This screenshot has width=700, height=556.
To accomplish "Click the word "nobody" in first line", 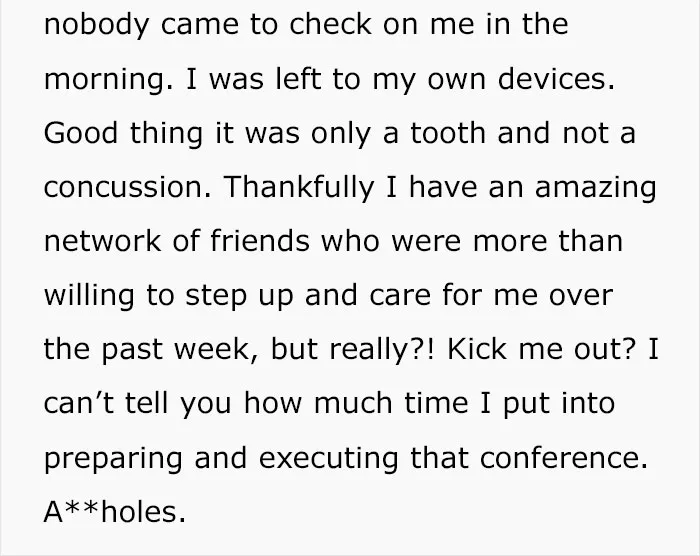I will click(96, 25).
